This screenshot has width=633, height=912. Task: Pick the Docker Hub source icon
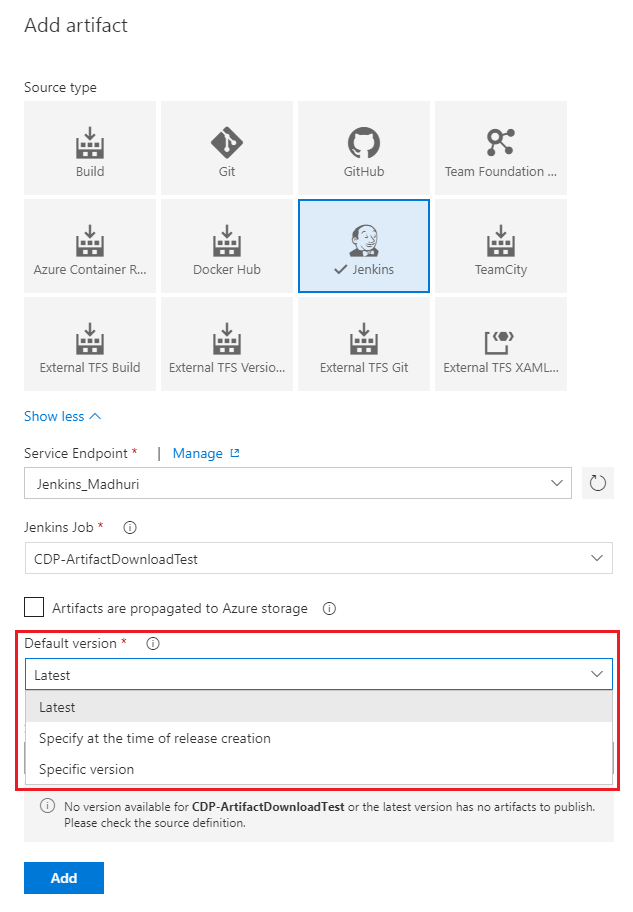226,245
